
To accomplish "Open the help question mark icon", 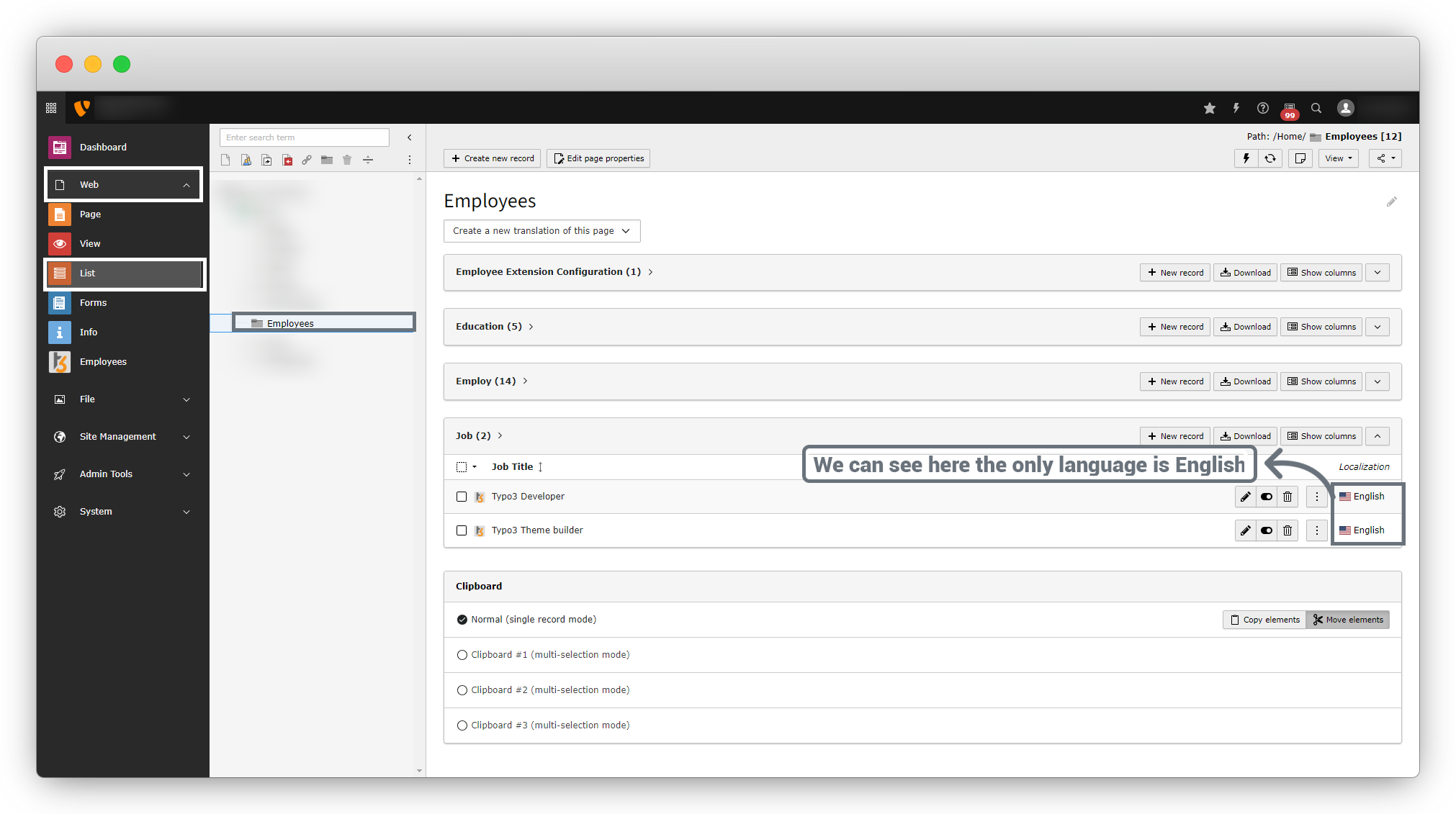I will 1263,108.
